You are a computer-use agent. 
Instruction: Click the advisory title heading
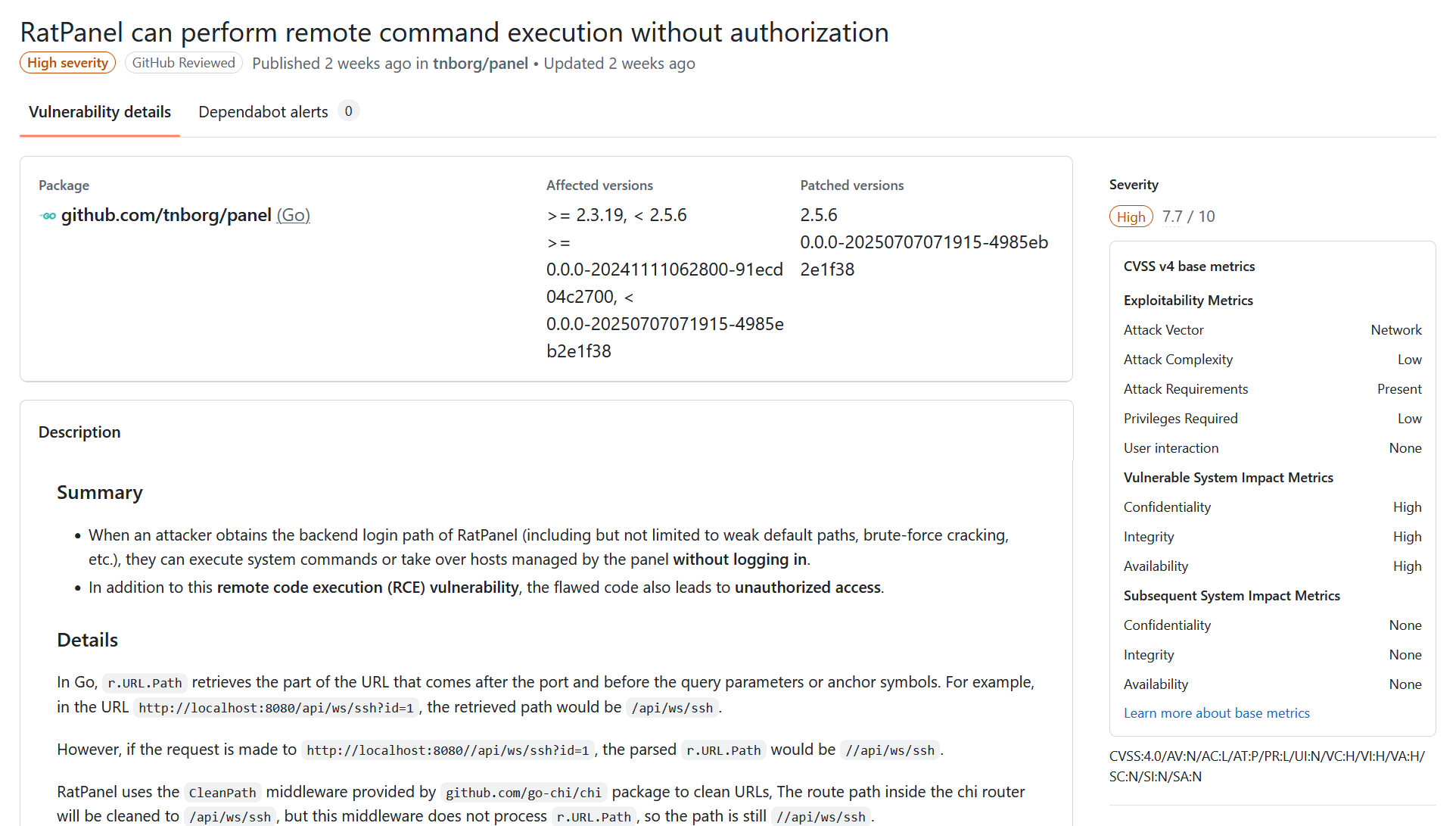(x=454, y=33)
